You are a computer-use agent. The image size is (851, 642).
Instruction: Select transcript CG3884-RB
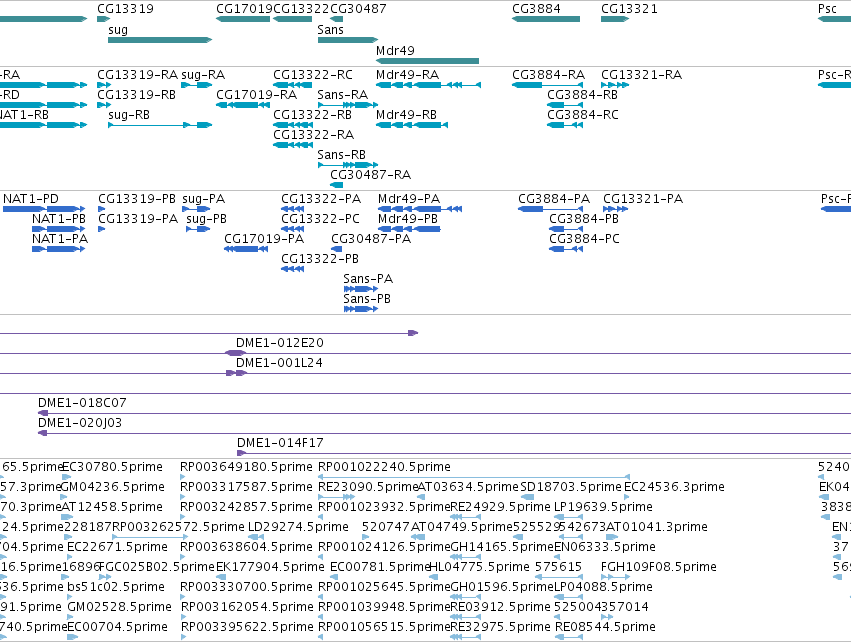pyautogui.click(x=565, y=105)
